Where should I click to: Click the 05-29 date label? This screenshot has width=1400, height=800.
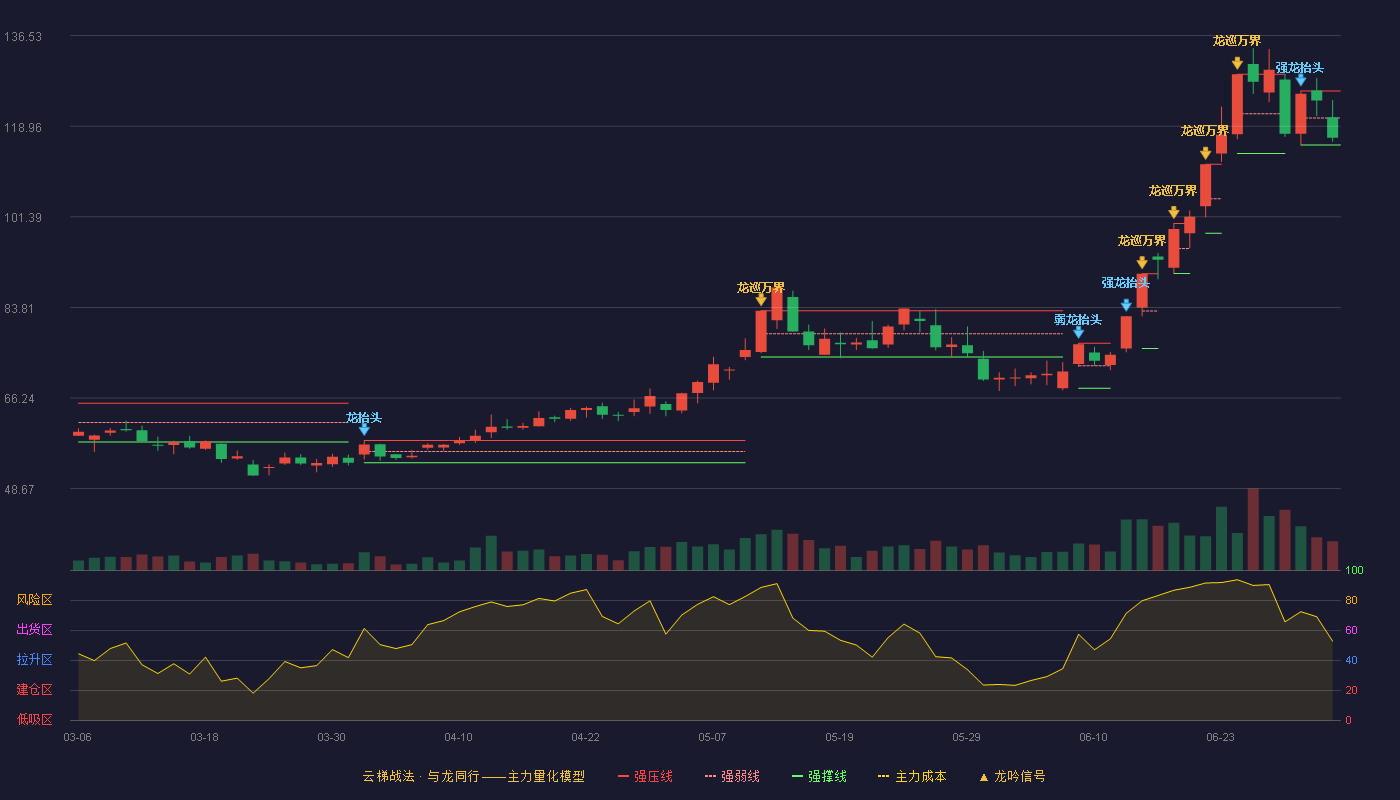(966, 737)
